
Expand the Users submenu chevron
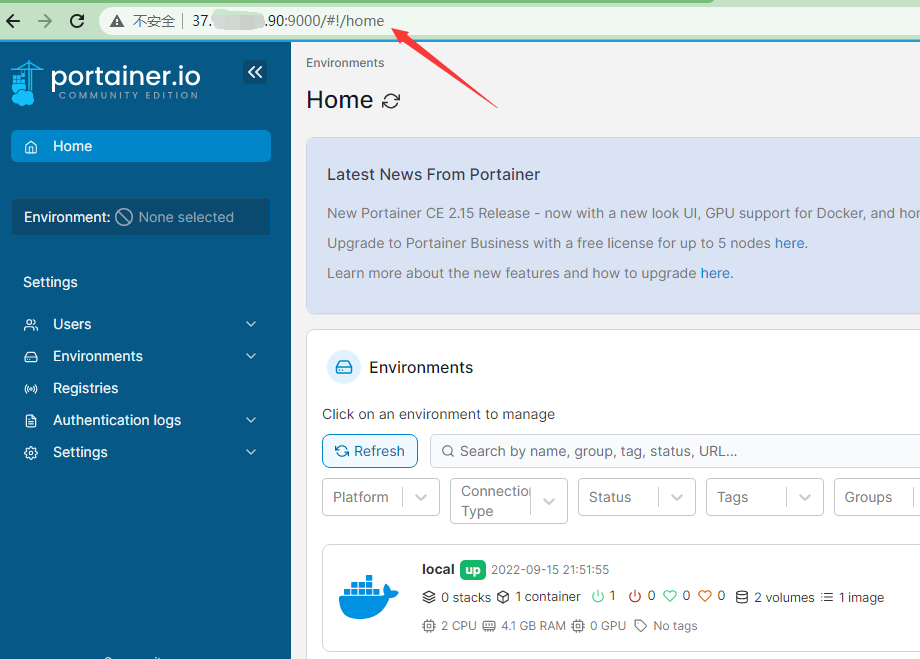251,325
